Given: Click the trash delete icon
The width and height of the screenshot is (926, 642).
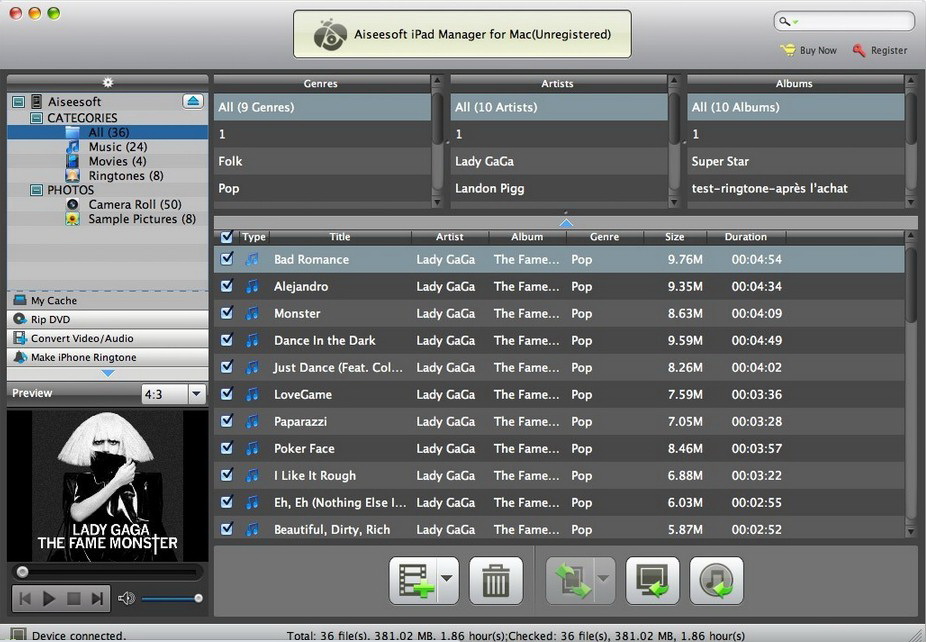Looking at the screenshot, I should coord(496,581).
